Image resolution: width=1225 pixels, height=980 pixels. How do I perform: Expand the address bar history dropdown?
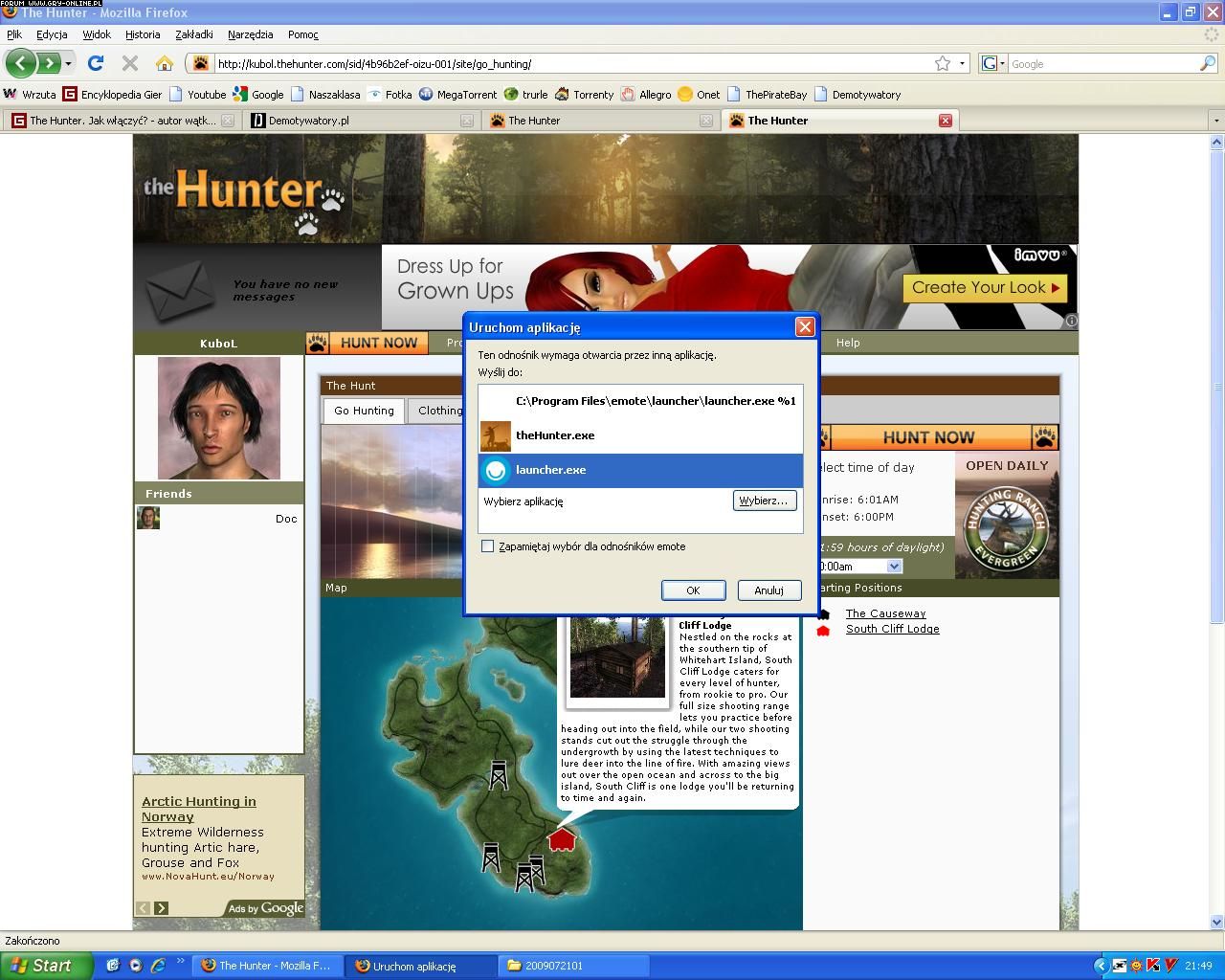point(962,63)
